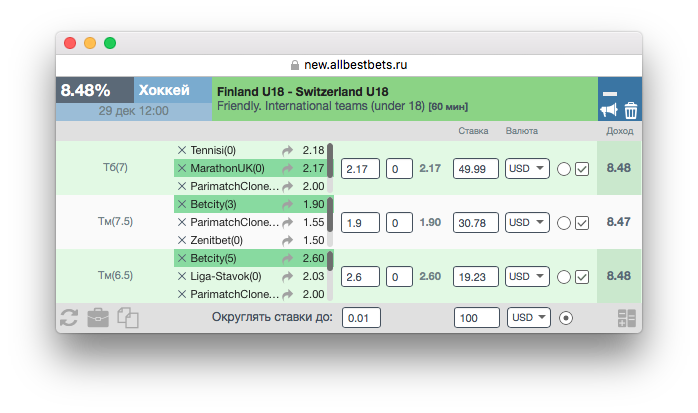This screenshot has height=413, width=698.
Task: Select Zenitbet(0) bookmaker row
Action: [250, 240]
